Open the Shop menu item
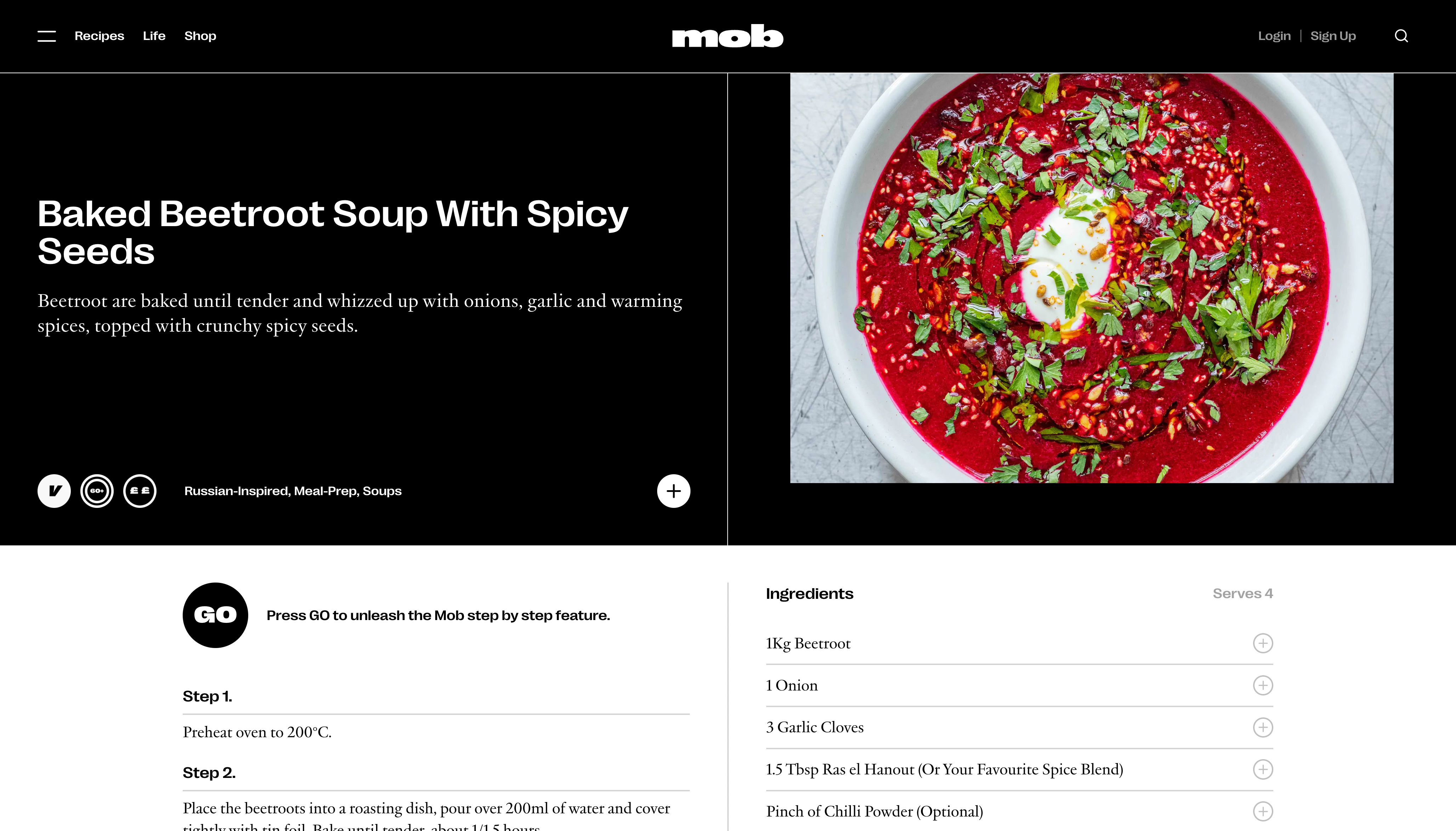Image resolution: width=1456 pixels, height=831 pixels. pos(200,36)
